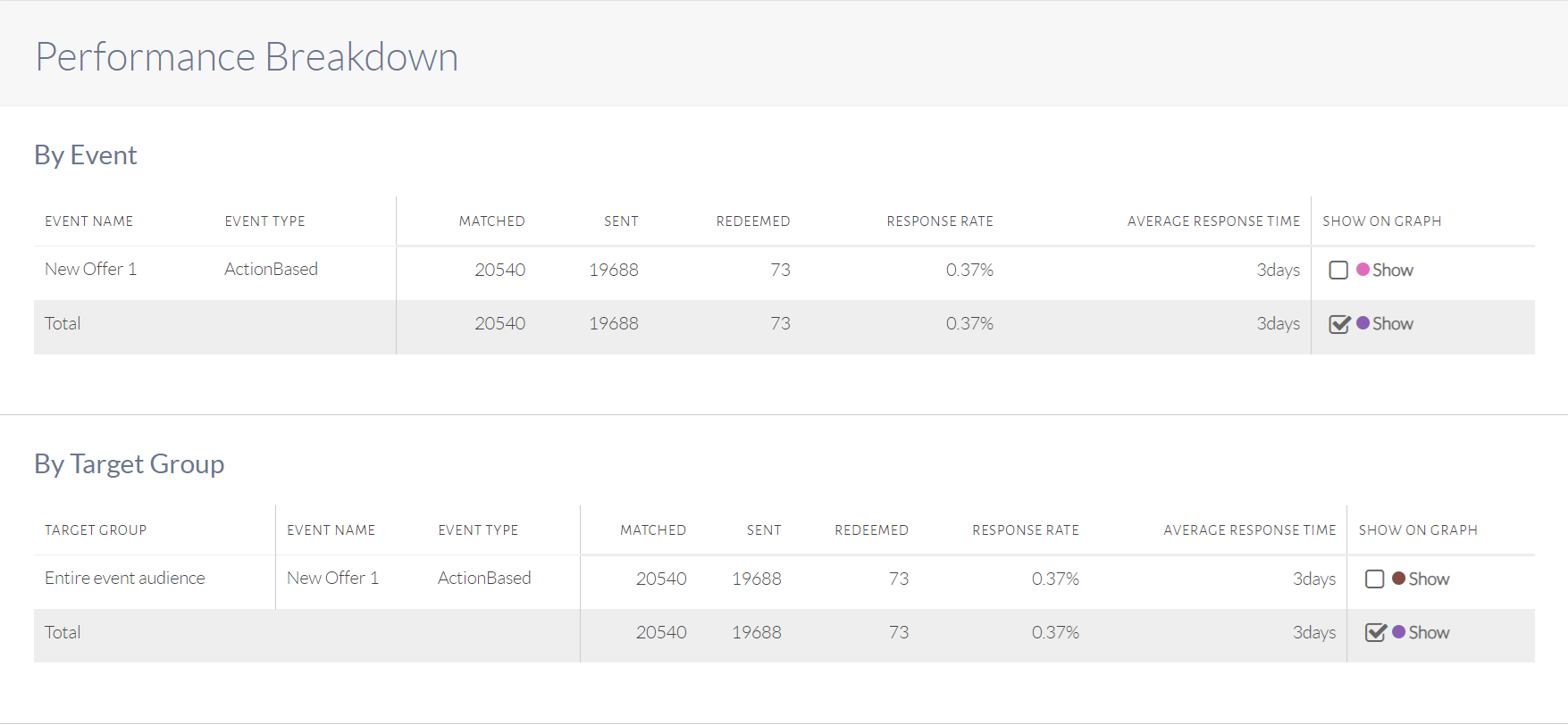Click pink color dot beside New Offer 1 Show
Screen dimensions: 1568x725
coord(1363,269)
